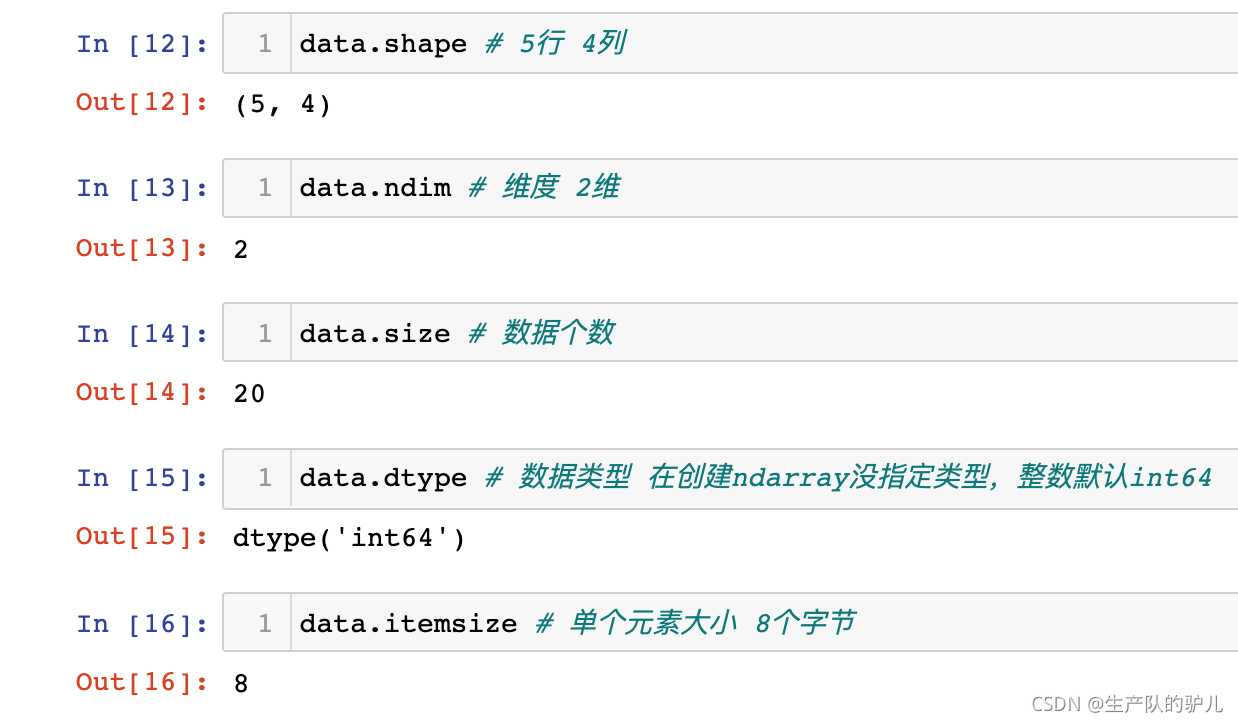The image size is (1238, 722).
Task: Click the Out[14] output prompt
Action: point(143,392)
